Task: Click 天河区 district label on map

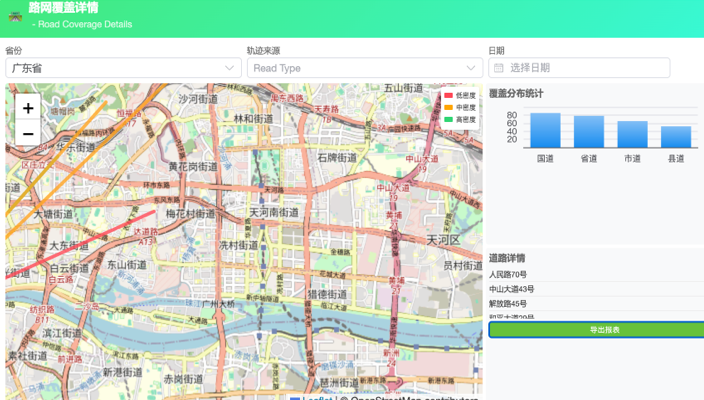Action: click(443, 240)
